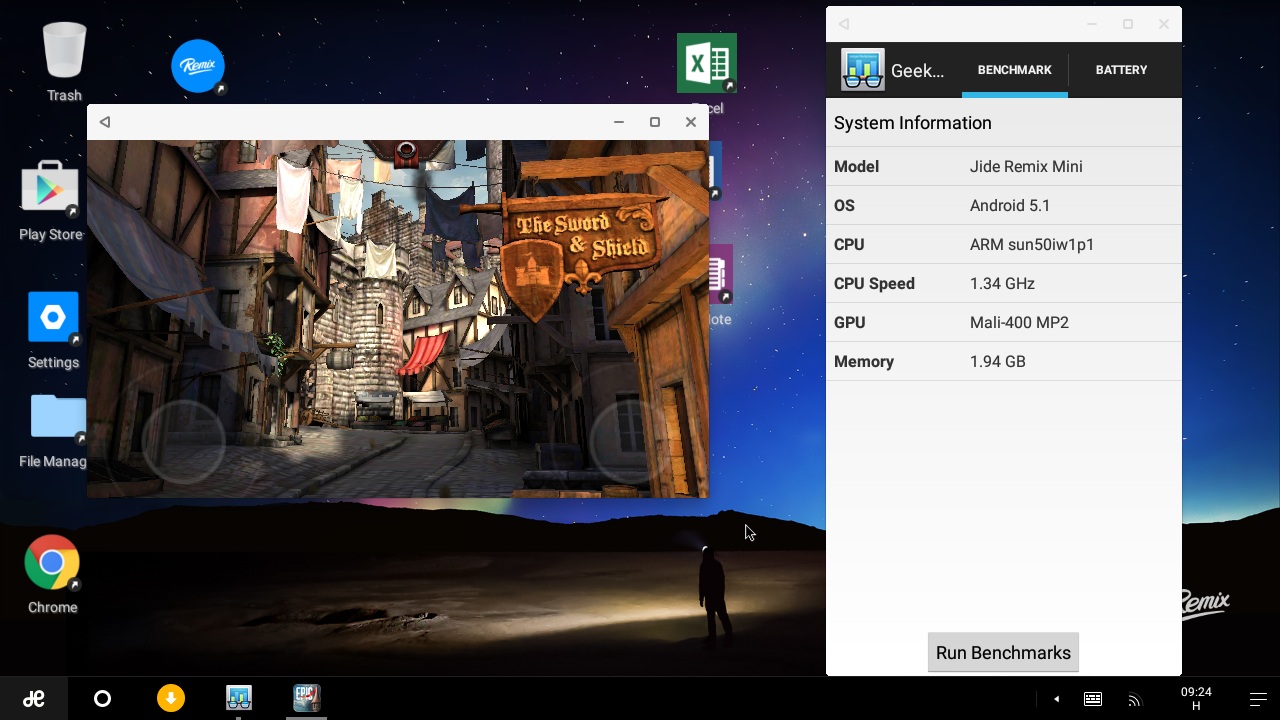
Task: Open the taskbar keyboard icon
Action: click(x=1093, y=699)
